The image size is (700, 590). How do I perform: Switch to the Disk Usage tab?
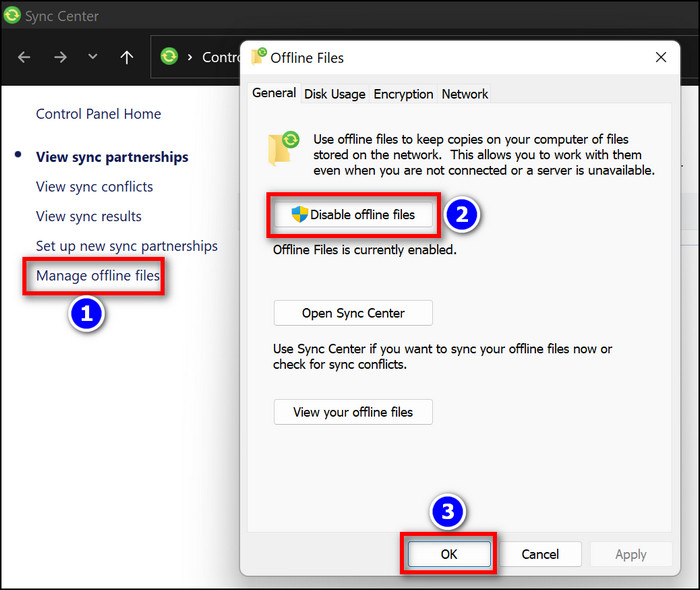pyautogui.click(x=335, y=94)
